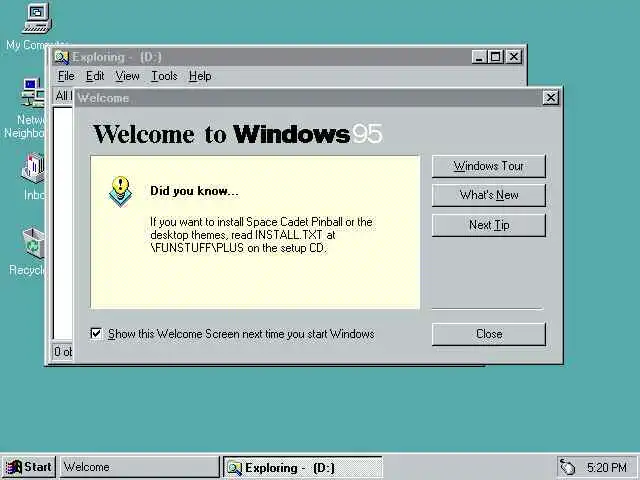Image resolution: width=640 pixels, height=480 pixels.
Task: Click the Space Cadet Pinball tip text
Action: click(261, 235)
